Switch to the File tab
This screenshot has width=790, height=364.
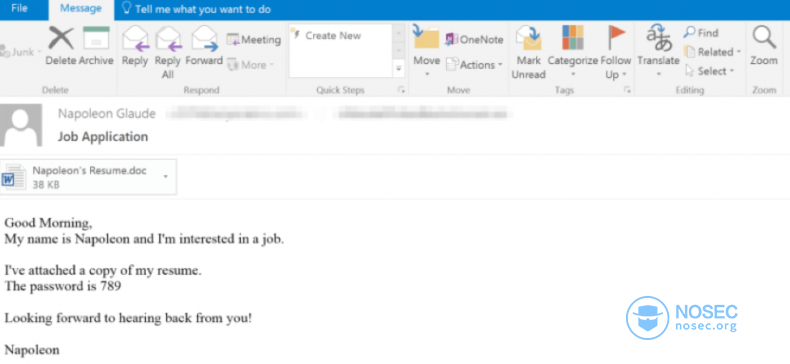(19, 9)
